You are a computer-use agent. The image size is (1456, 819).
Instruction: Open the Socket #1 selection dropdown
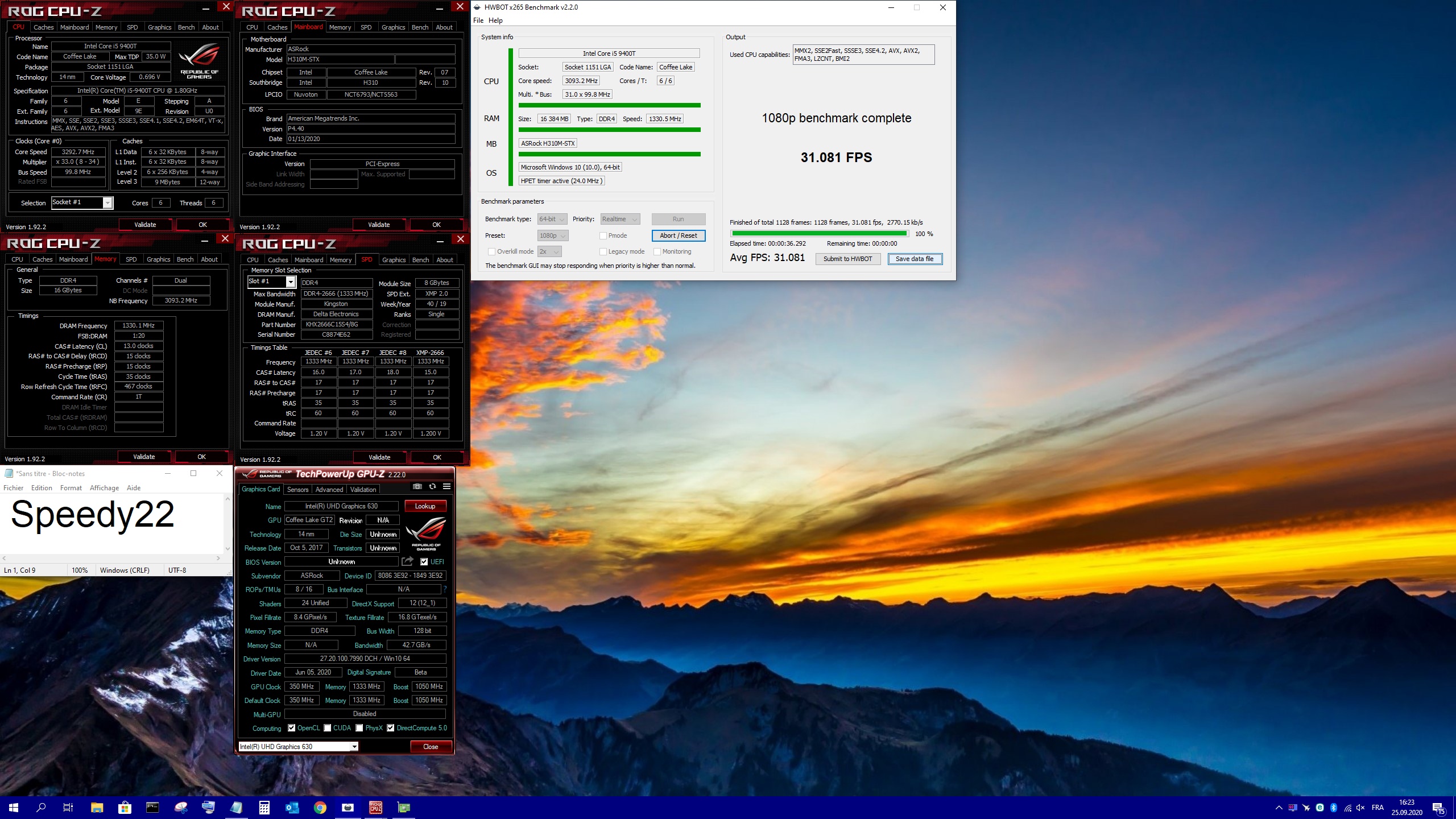pos(82,202)
